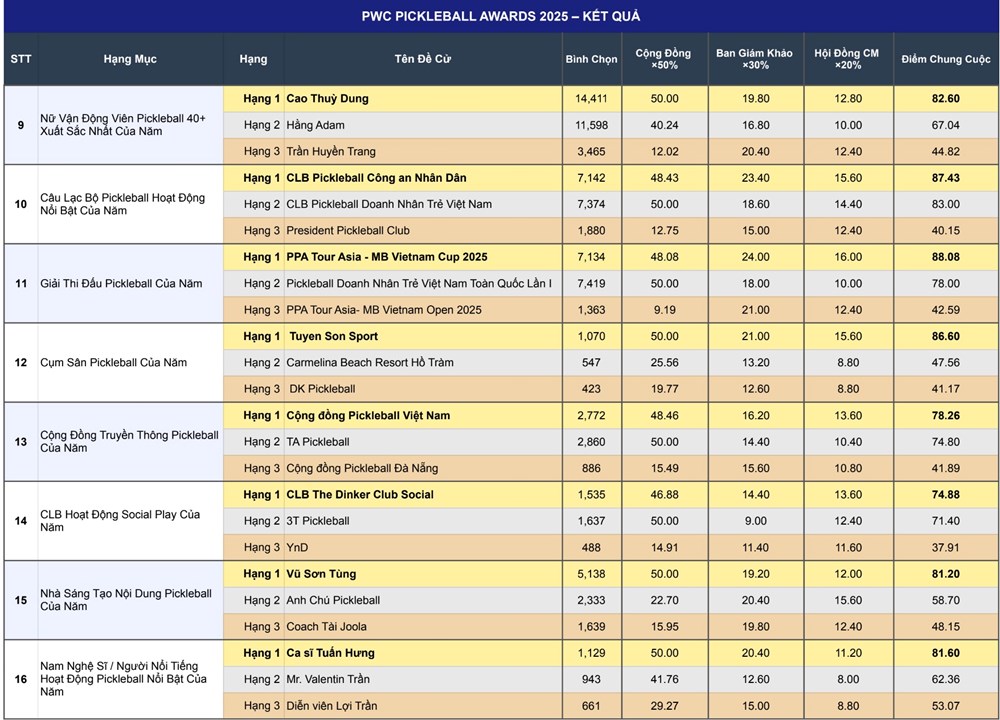Click the Ban Giám Khảo ×30% header
This screenshot has height=720, width=1000.
[755, 59]
